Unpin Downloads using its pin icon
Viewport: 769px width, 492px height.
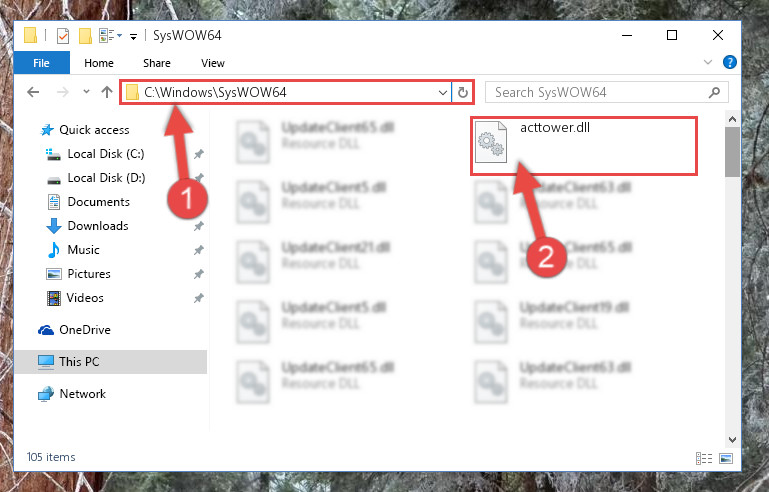click(198, 226)
